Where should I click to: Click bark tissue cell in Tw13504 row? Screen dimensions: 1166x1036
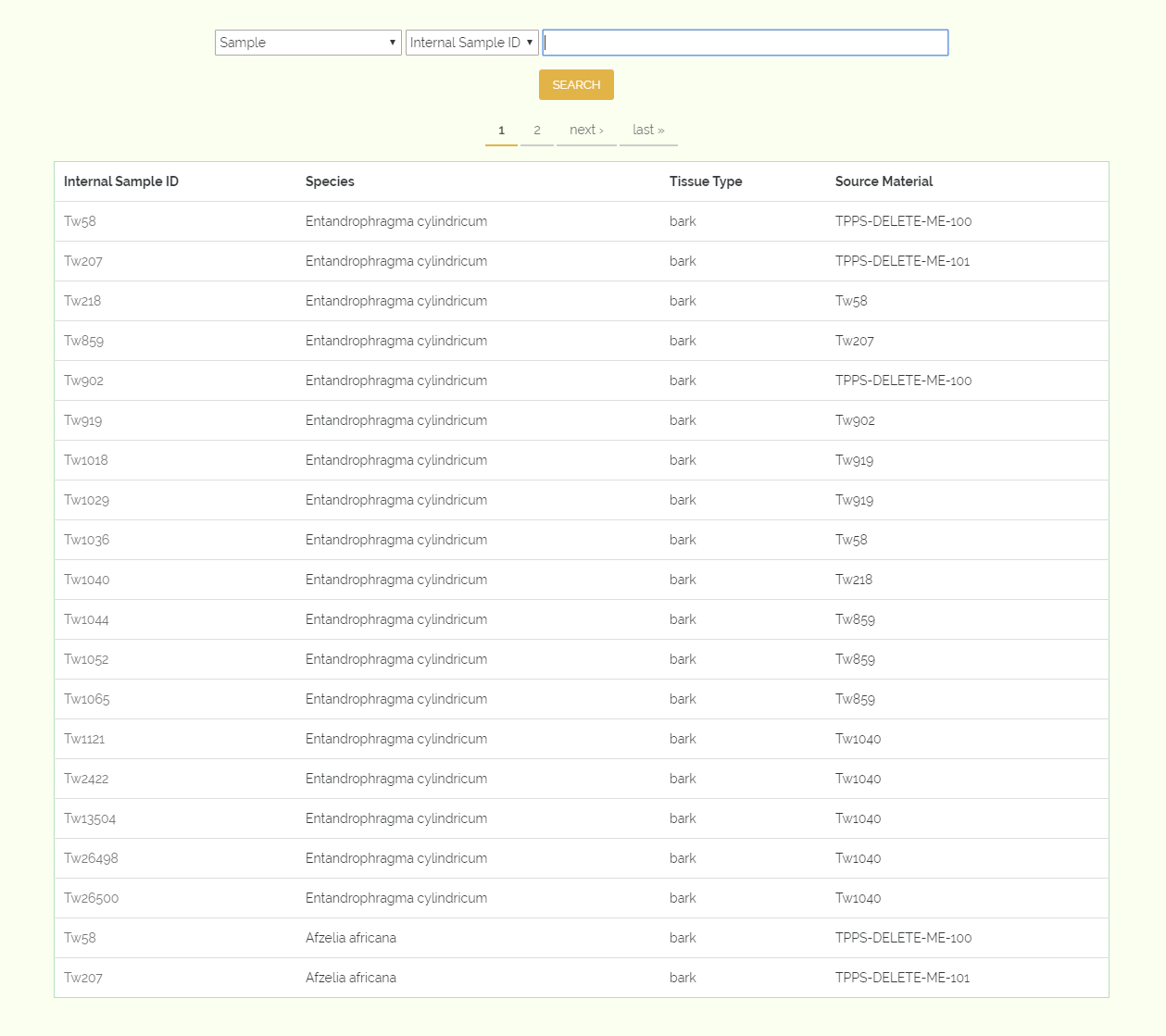[683, 818]
